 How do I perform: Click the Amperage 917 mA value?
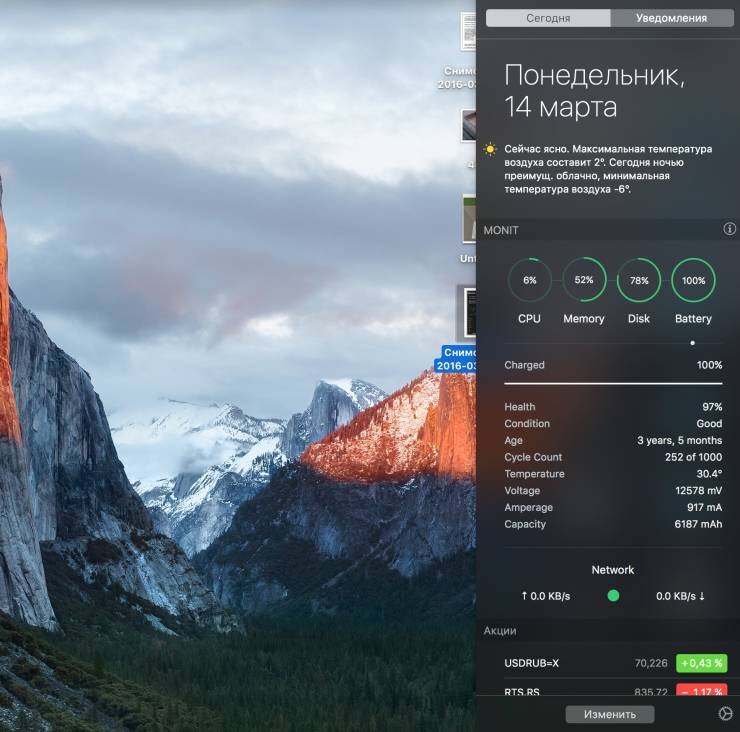(705, 507)
